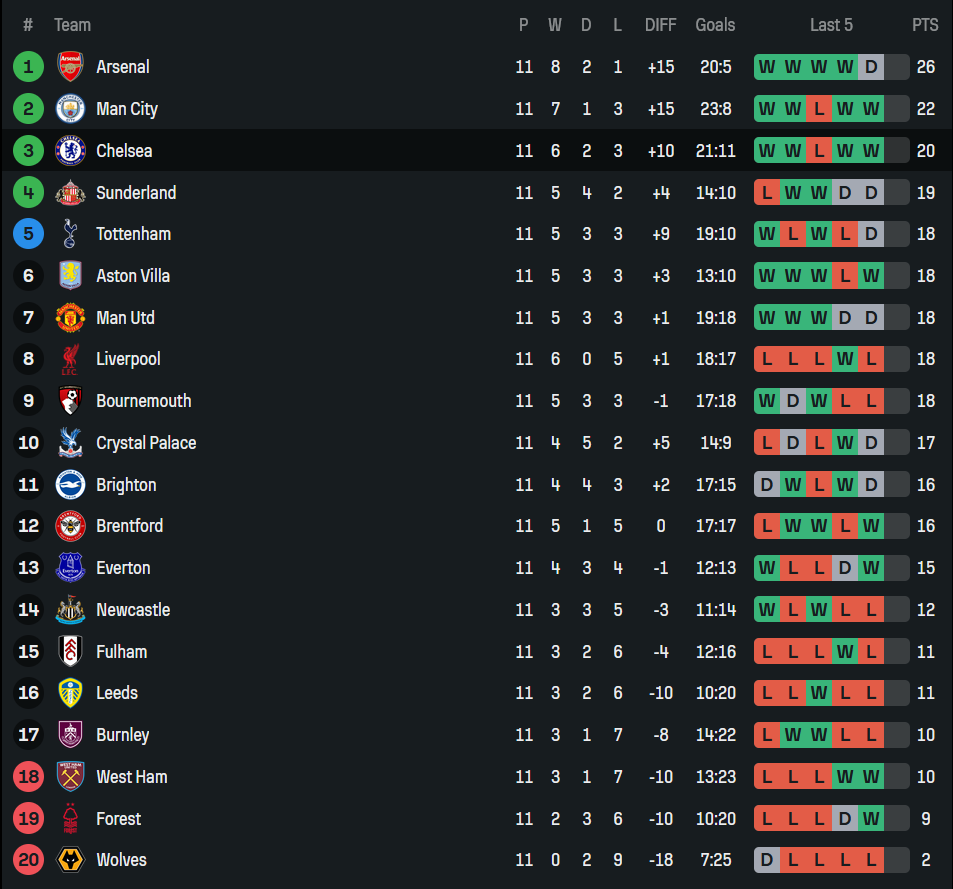This screenshot has height=889, width=953.
Task: Click the Wolves wolf-head badge
Action: [x=71, y=860]
